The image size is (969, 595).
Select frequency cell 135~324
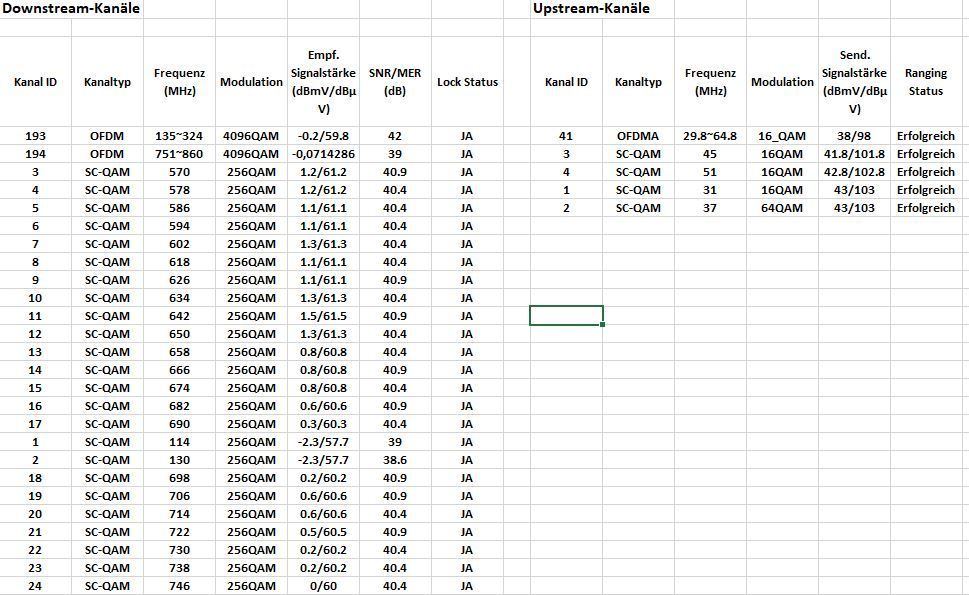pyautogui.click(x=179, y=136)
